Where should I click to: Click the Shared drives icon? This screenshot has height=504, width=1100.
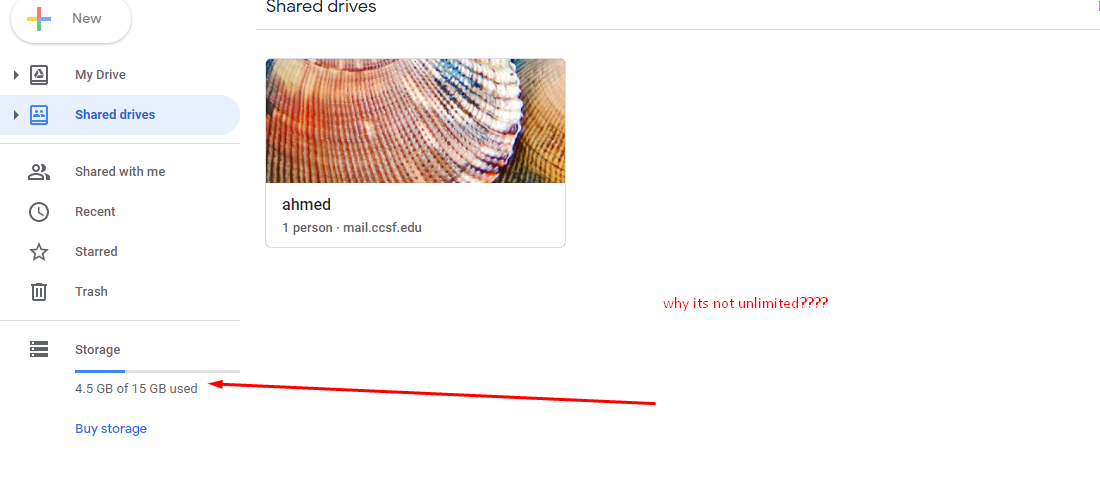(39, 115)
